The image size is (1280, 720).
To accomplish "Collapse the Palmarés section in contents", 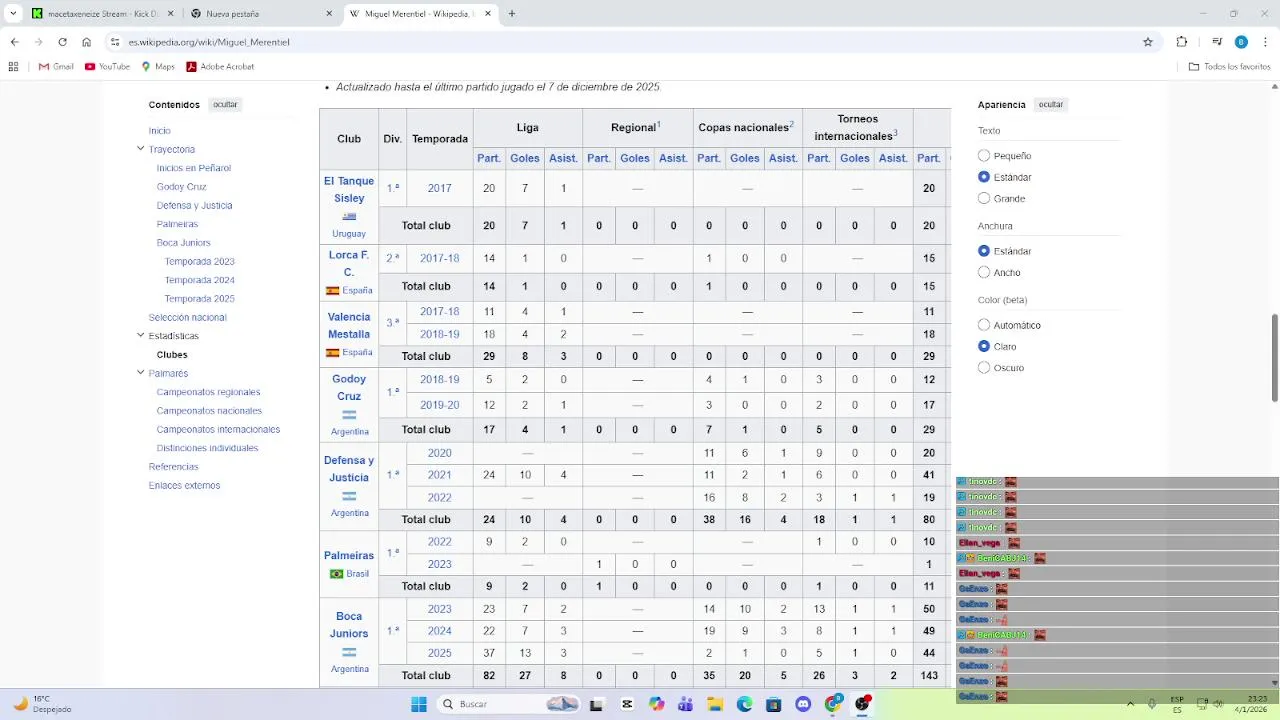I will click(x=141, y=373).
